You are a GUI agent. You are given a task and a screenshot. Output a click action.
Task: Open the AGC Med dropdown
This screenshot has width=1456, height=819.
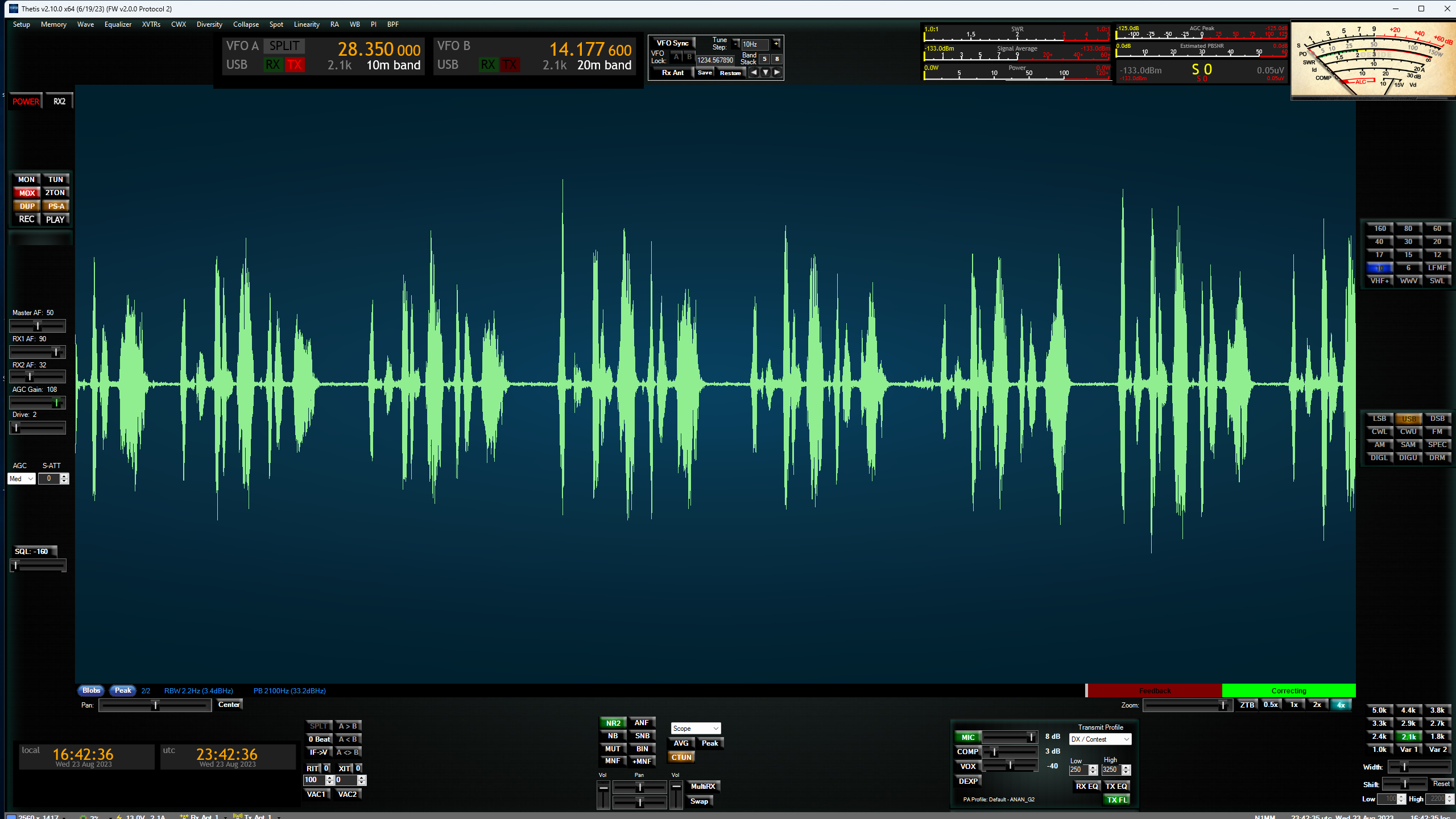(22, 479)
